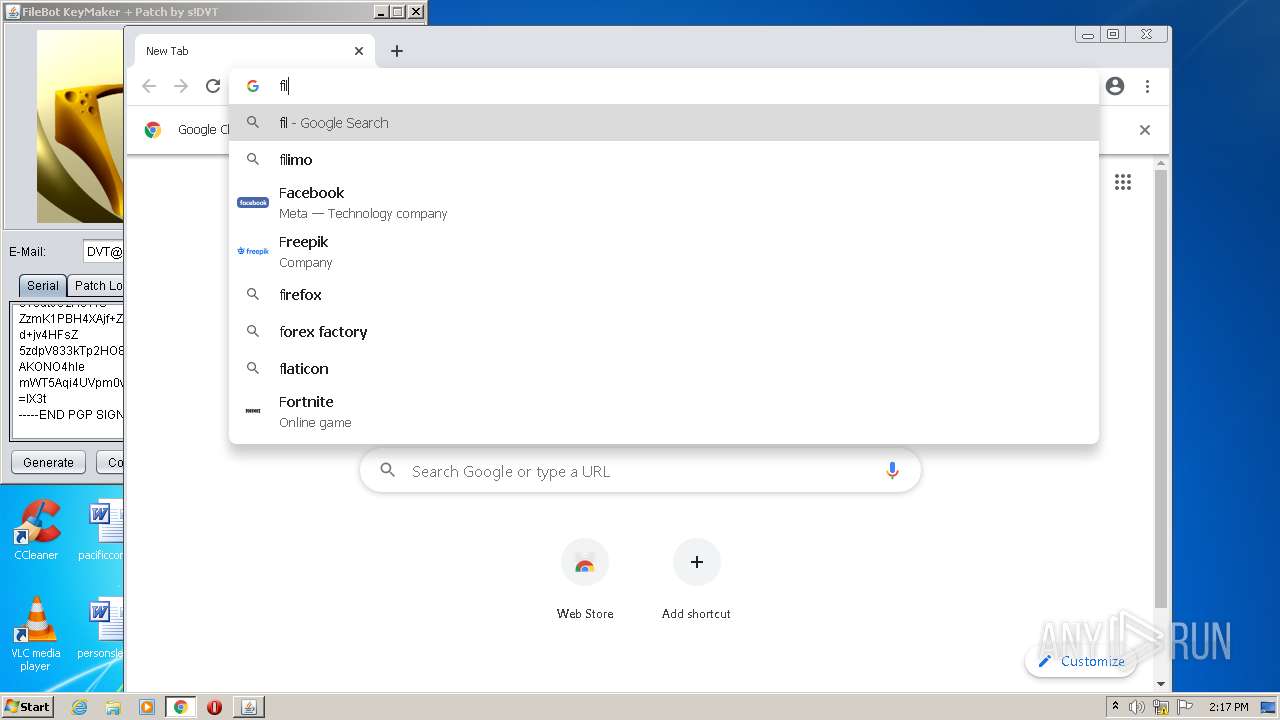This screenshot has width=1280, height=720.
Task: Click the KeyMaker artwork image
Action: tap(80, 126)
